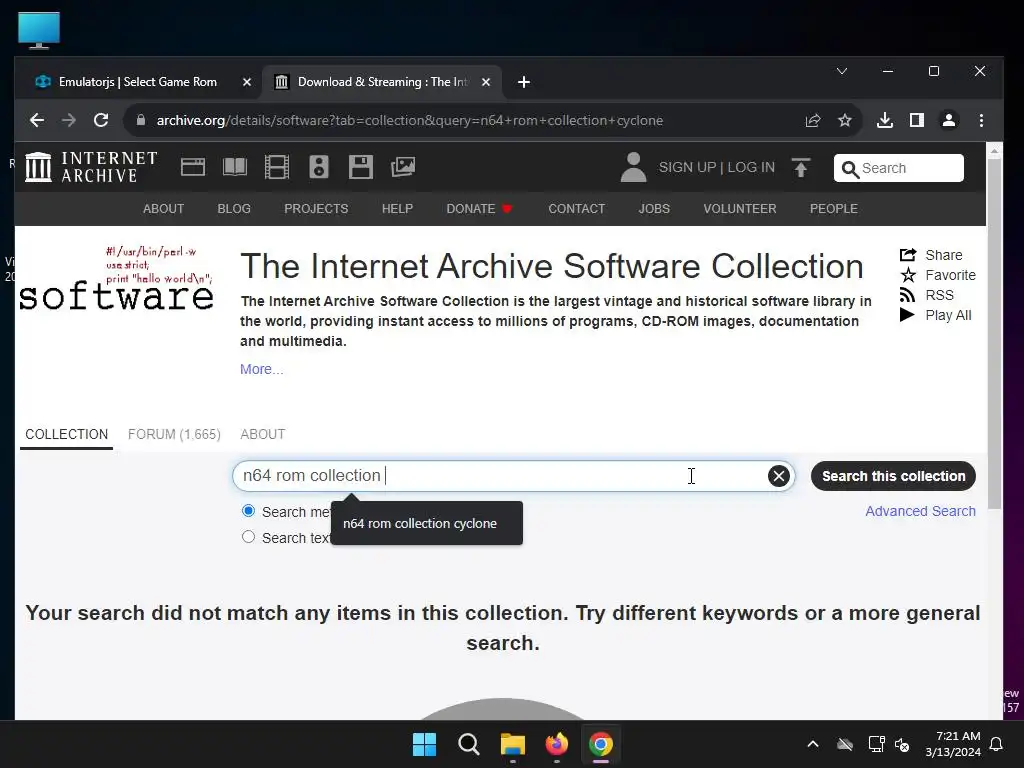
Task: Open the Web (Wayback) media icon
Action: pyautogui.click(x=193, y=167)
